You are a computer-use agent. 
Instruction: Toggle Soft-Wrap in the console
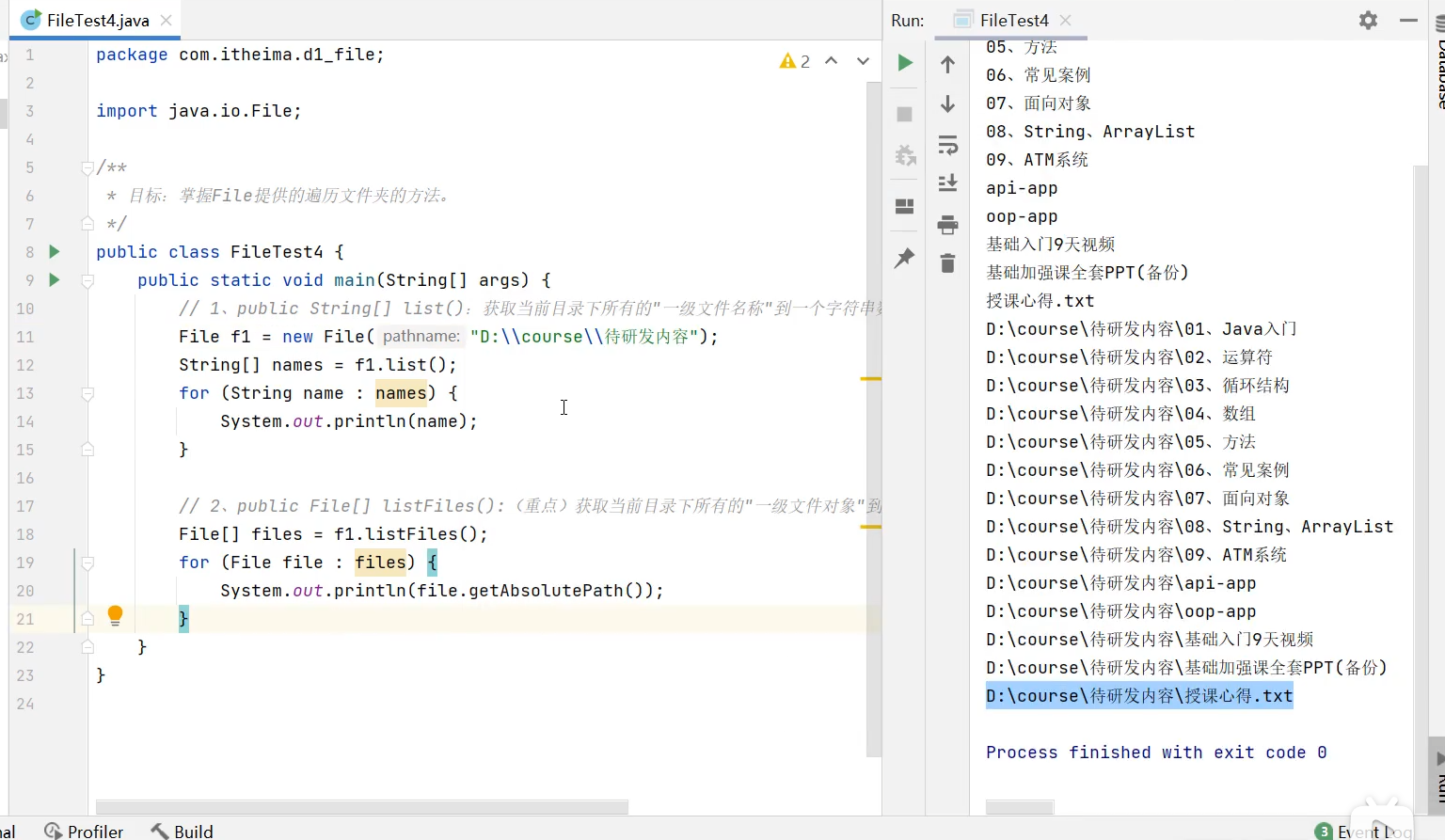click(x=947, y=145)
